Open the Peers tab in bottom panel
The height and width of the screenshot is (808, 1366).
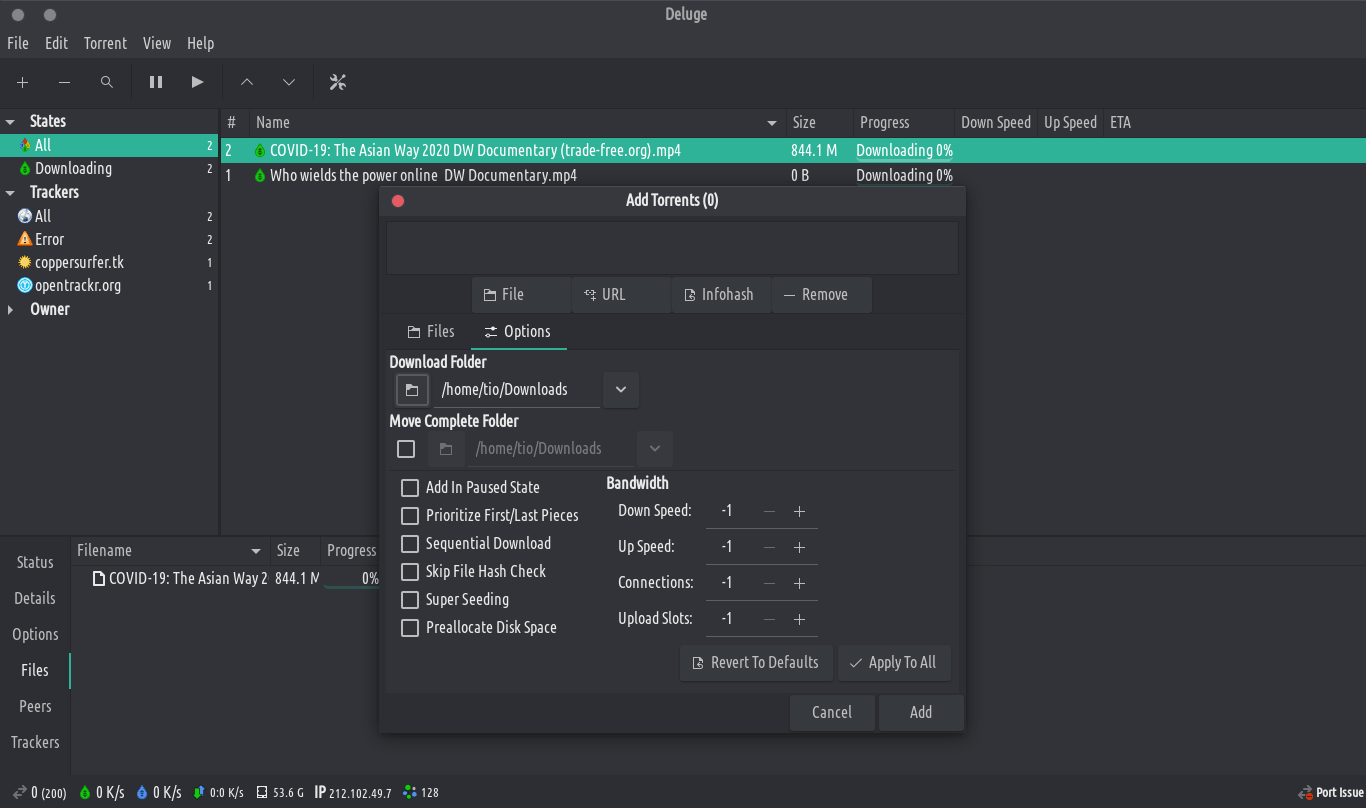[x=35, y=706]
